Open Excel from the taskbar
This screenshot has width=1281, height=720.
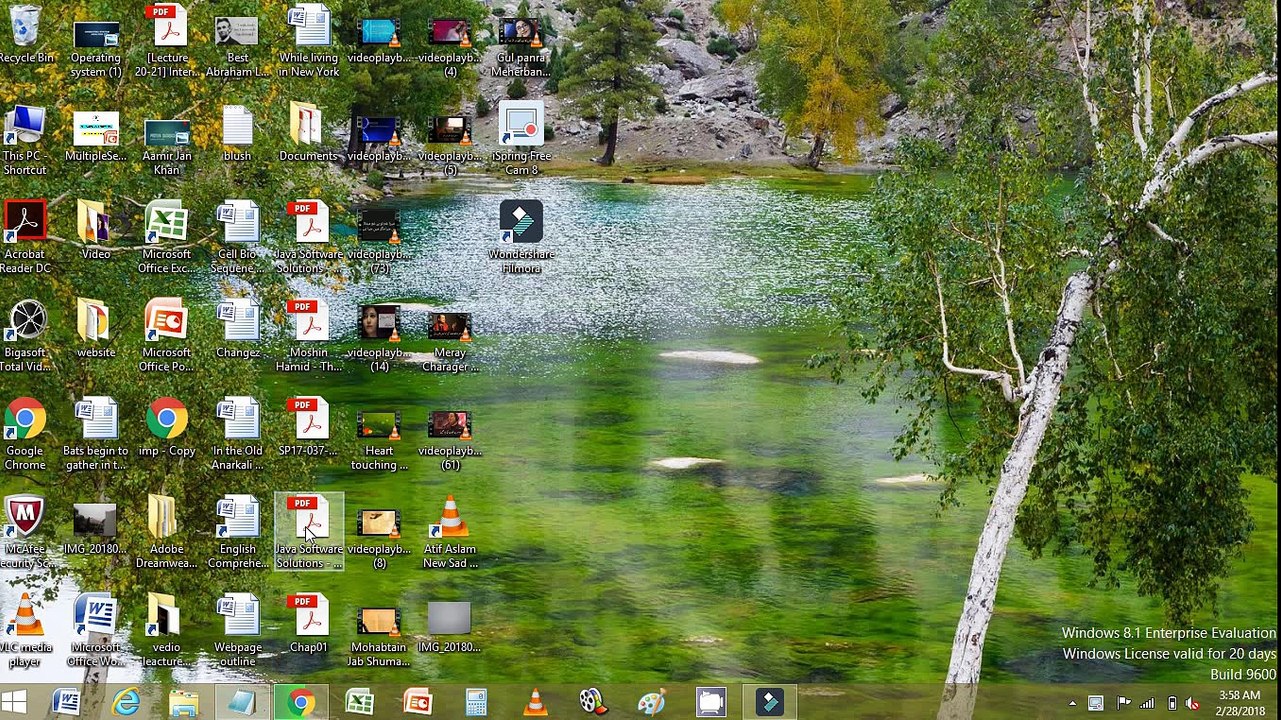pos(359,702)
